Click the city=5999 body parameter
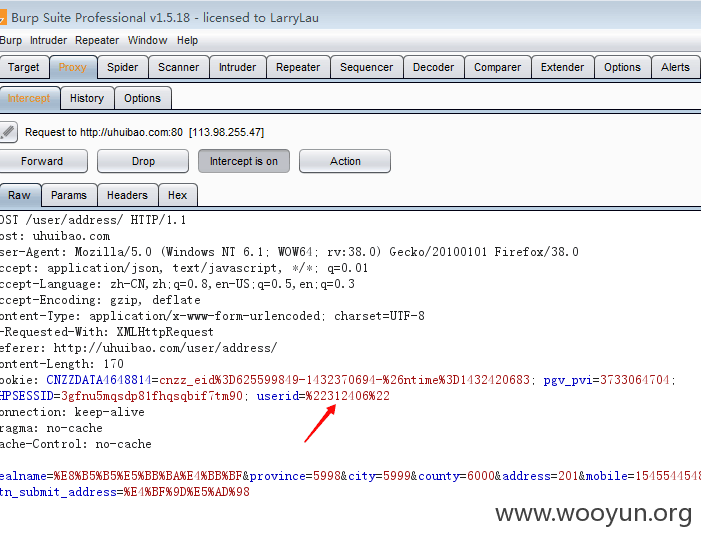 coord(379,476)
